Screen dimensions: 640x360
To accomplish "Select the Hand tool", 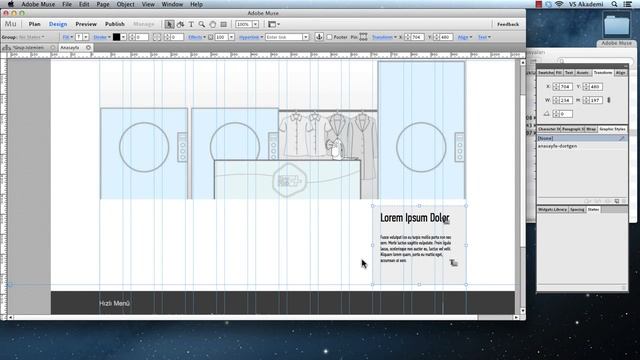I will pos(213,24).
